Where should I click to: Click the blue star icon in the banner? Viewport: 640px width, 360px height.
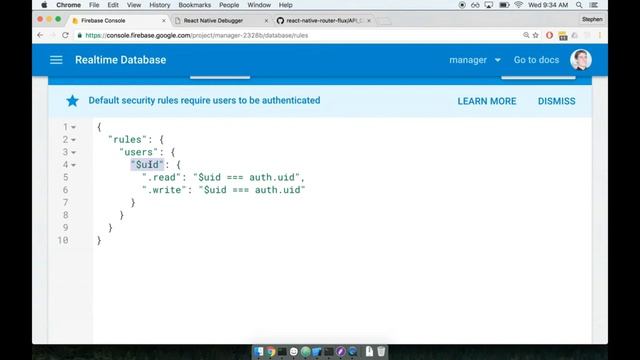[x=72, y=100]
